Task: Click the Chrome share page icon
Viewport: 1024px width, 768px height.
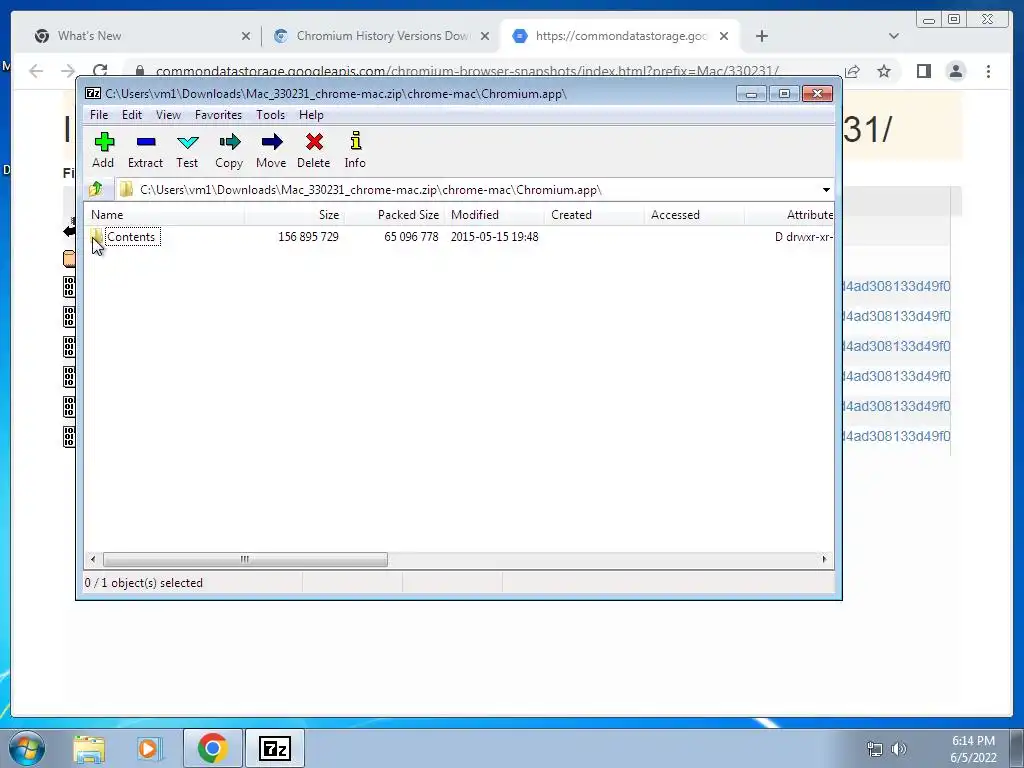Action: coord(852,71)
